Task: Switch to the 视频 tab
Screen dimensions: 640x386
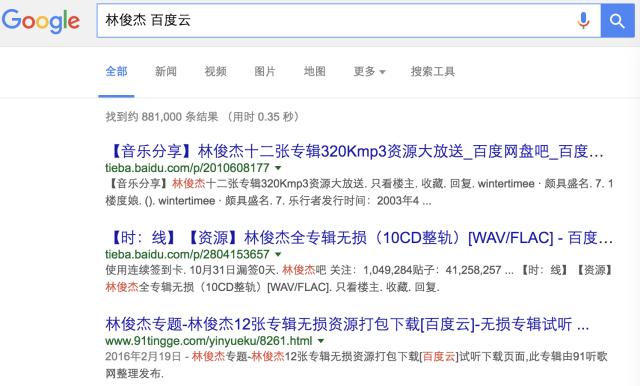Action: click(216, 71)
